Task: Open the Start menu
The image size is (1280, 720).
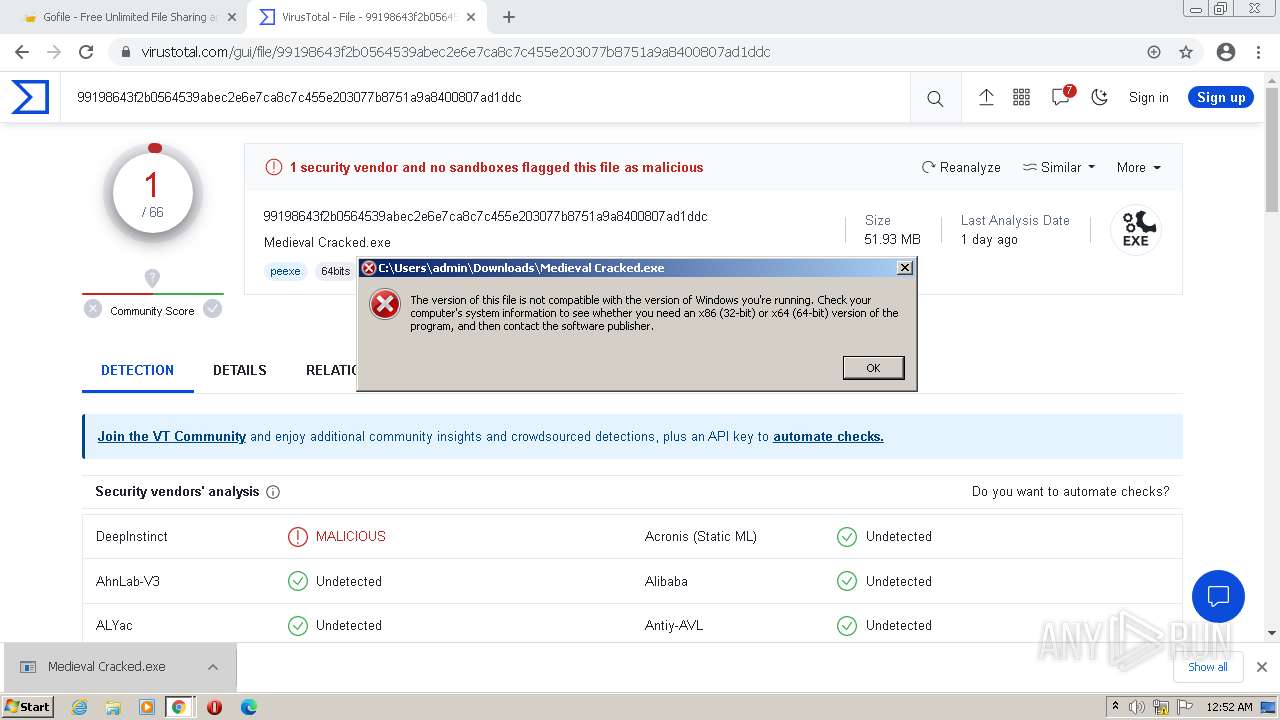Action: click(x=28, y=706)
